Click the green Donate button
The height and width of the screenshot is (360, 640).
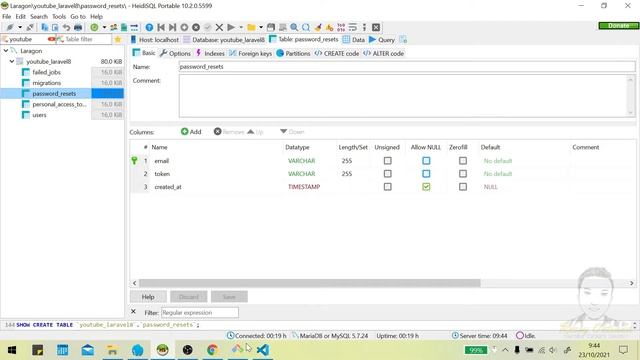(x=618, y=25)
